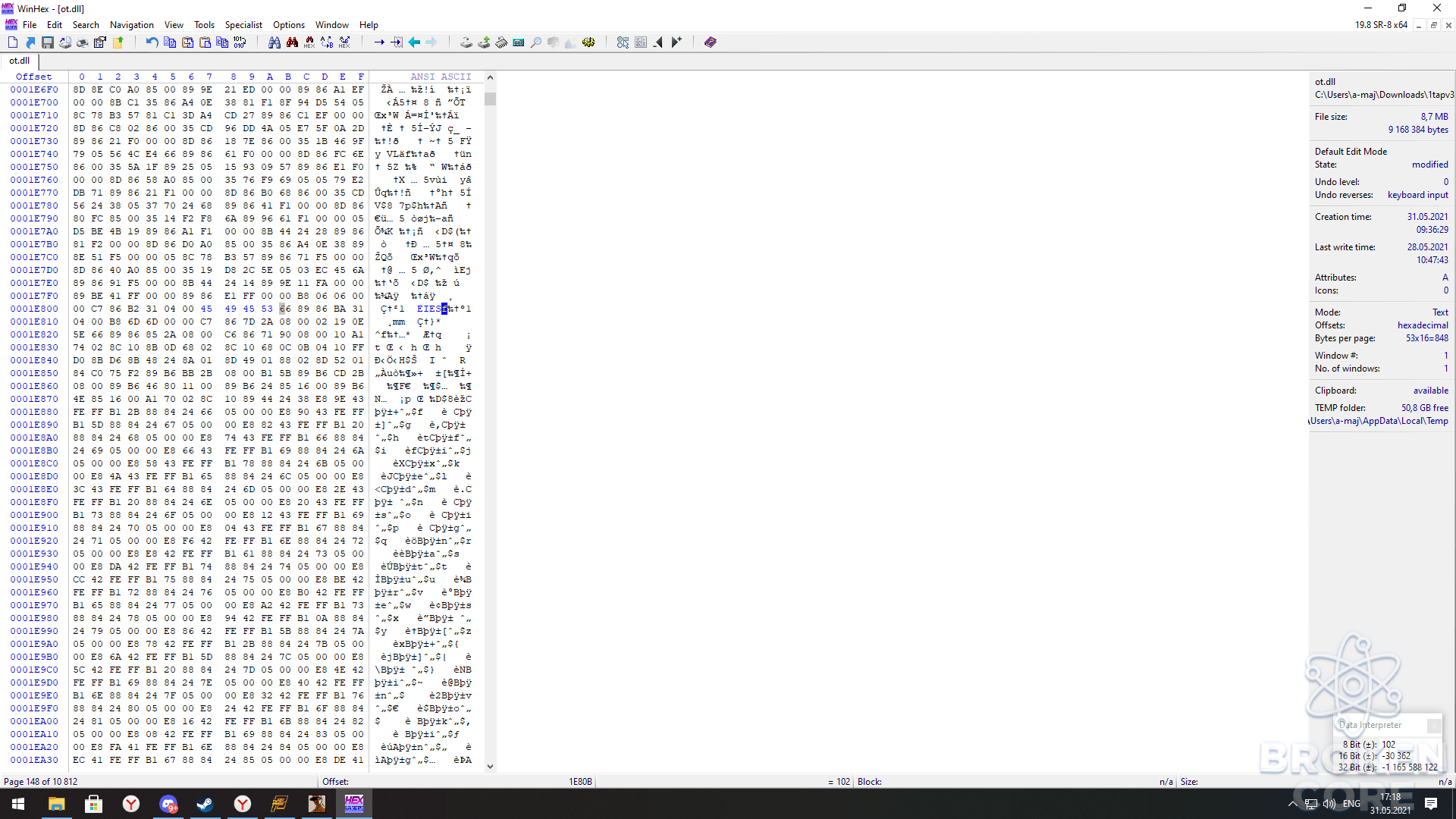
Task: Click the Undo arrow icon
Action: [x=152, y=42]
